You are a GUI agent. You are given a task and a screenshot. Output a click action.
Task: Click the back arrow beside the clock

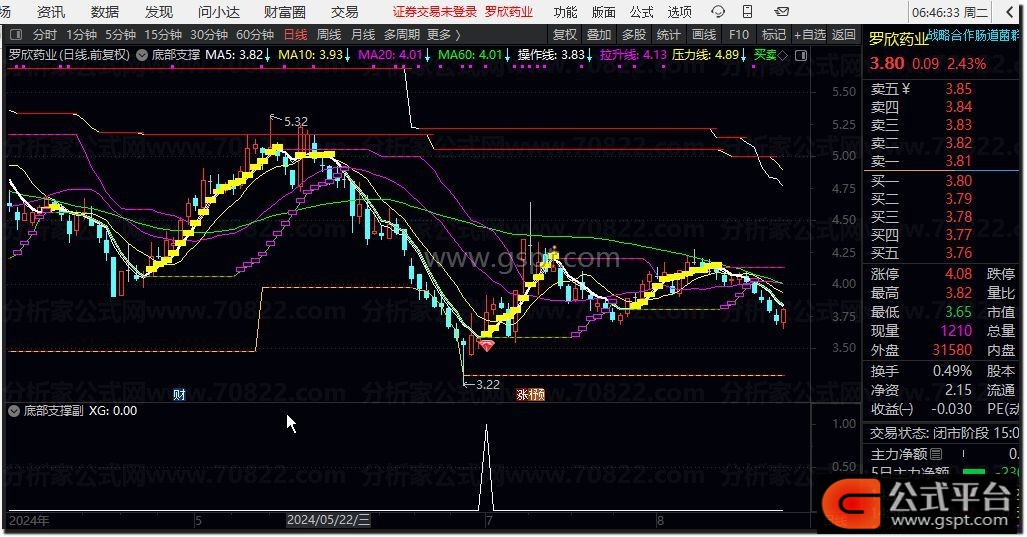tap(1009, 12)
